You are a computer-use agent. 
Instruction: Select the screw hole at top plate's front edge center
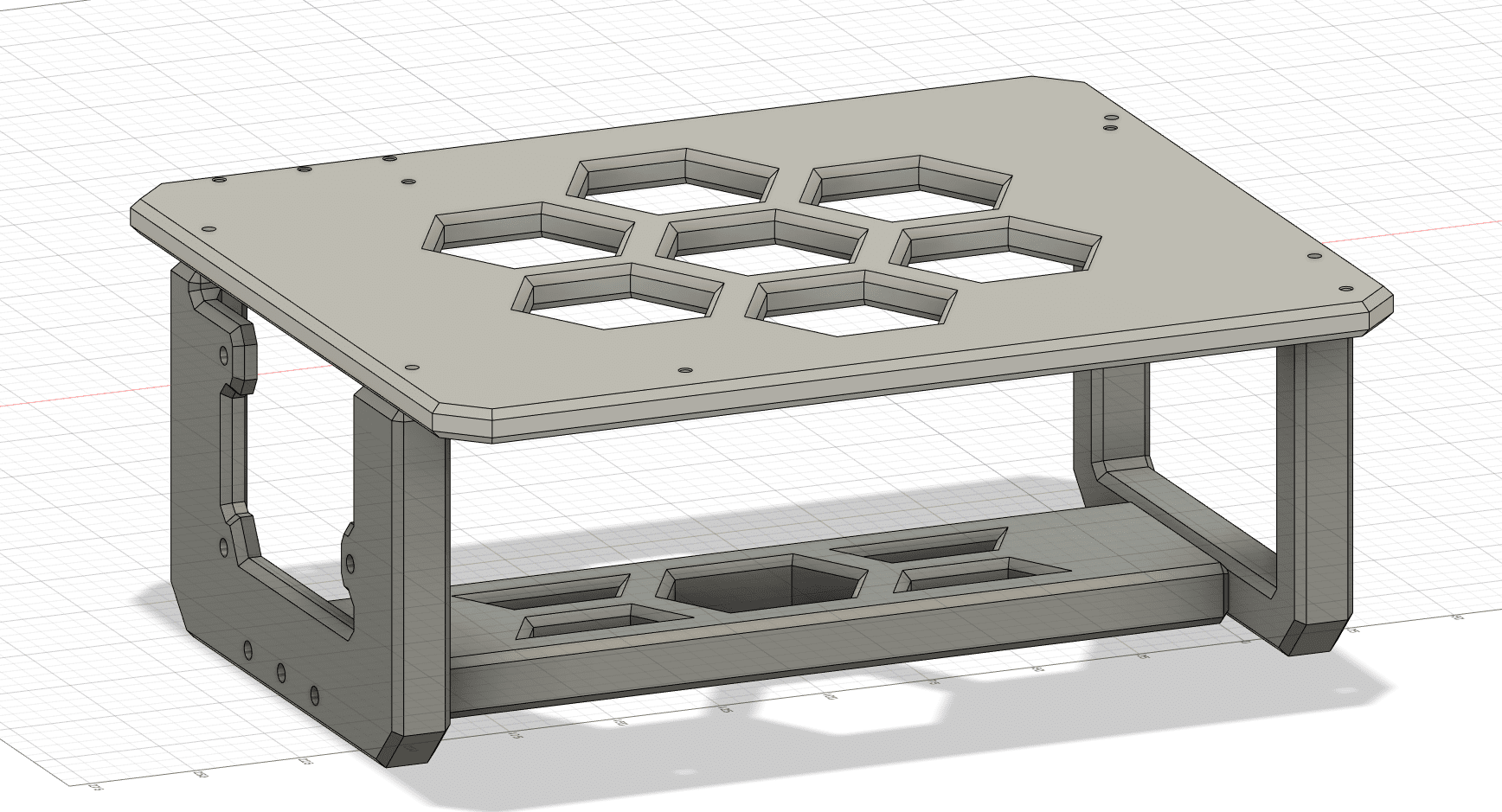684,370
